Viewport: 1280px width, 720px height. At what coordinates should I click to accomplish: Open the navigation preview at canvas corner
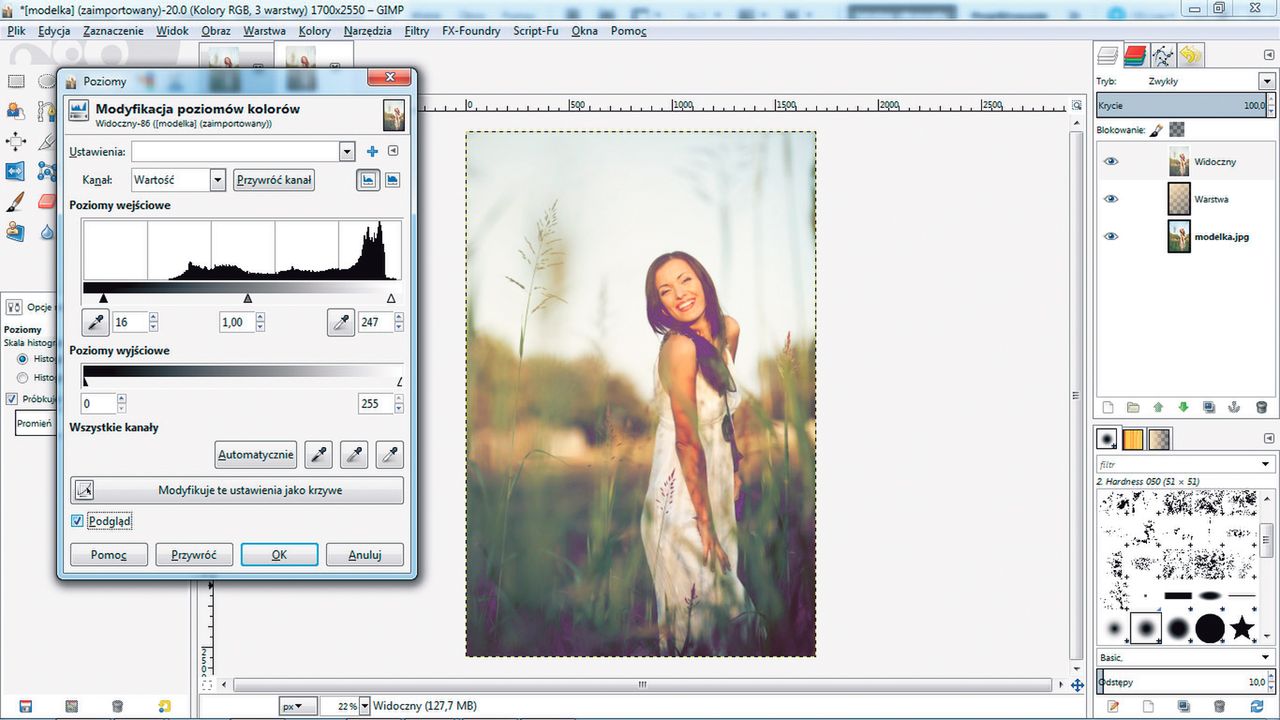point(1077,685)
